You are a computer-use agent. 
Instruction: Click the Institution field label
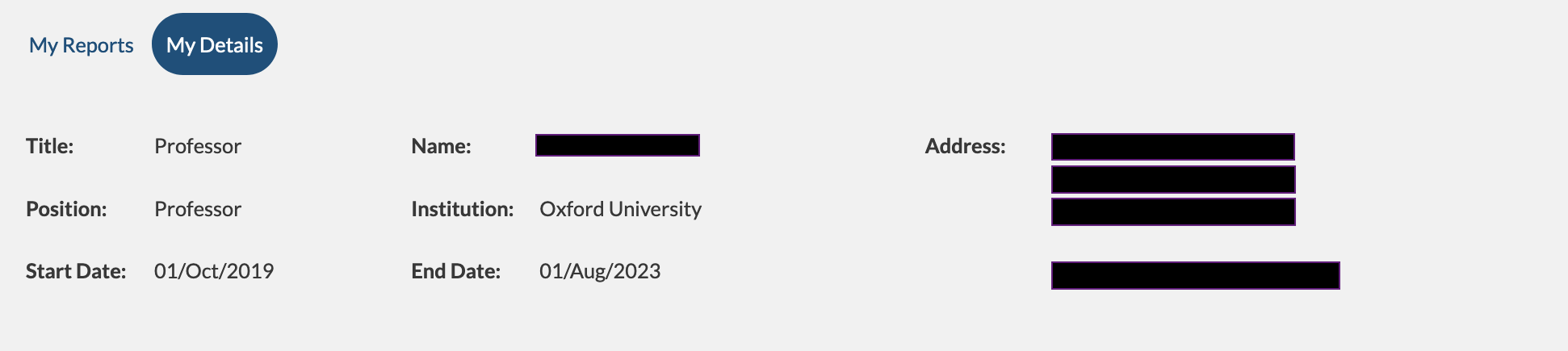tap(463, 209)
